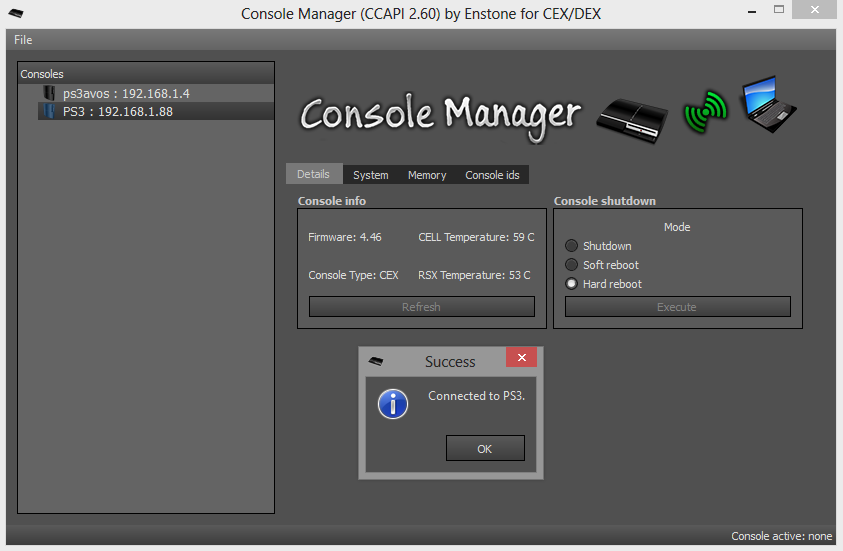Click the Connected to PS3. message

476,396
